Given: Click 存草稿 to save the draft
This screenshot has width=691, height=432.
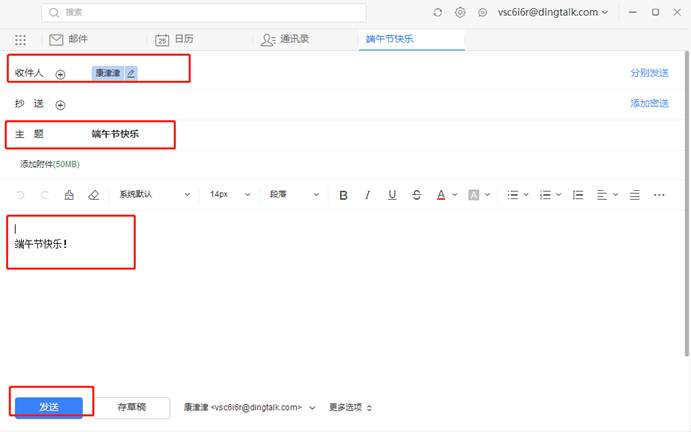Looking at the screenshot, I should [x=132, y=407].
